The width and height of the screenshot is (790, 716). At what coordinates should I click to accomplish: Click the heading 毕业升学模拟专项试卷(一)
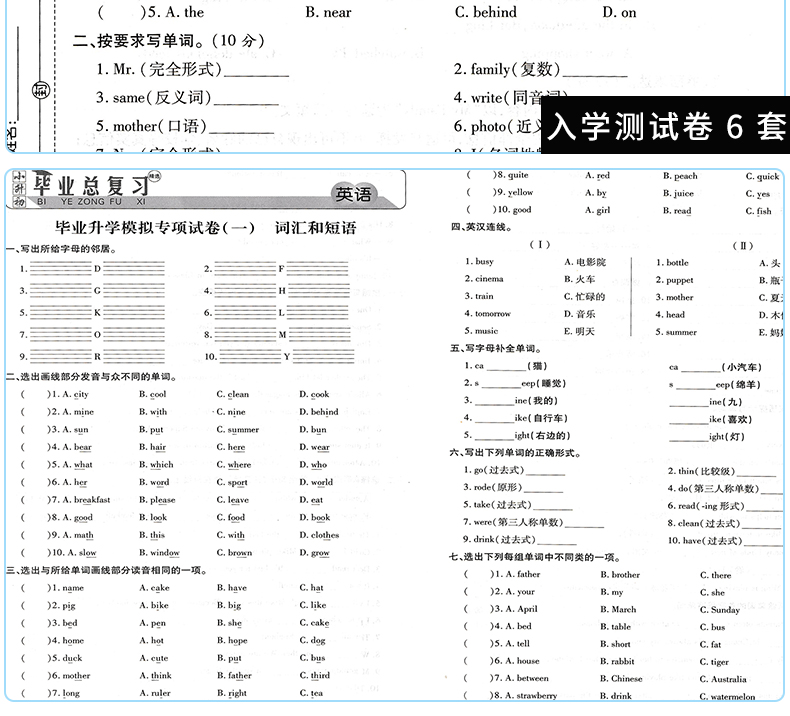pos(155,228)
